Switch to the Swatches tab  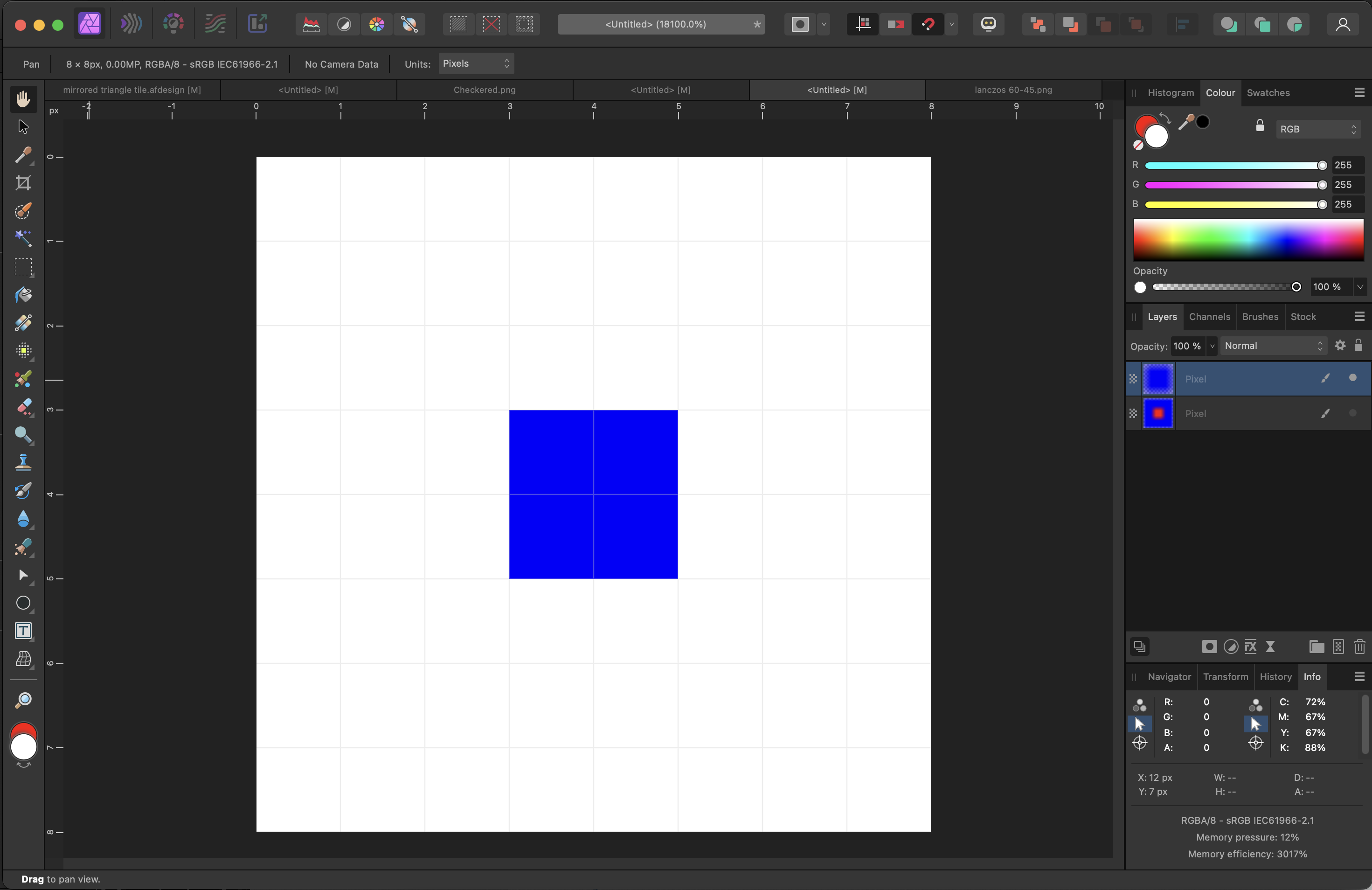click(x=1268, y=93)
